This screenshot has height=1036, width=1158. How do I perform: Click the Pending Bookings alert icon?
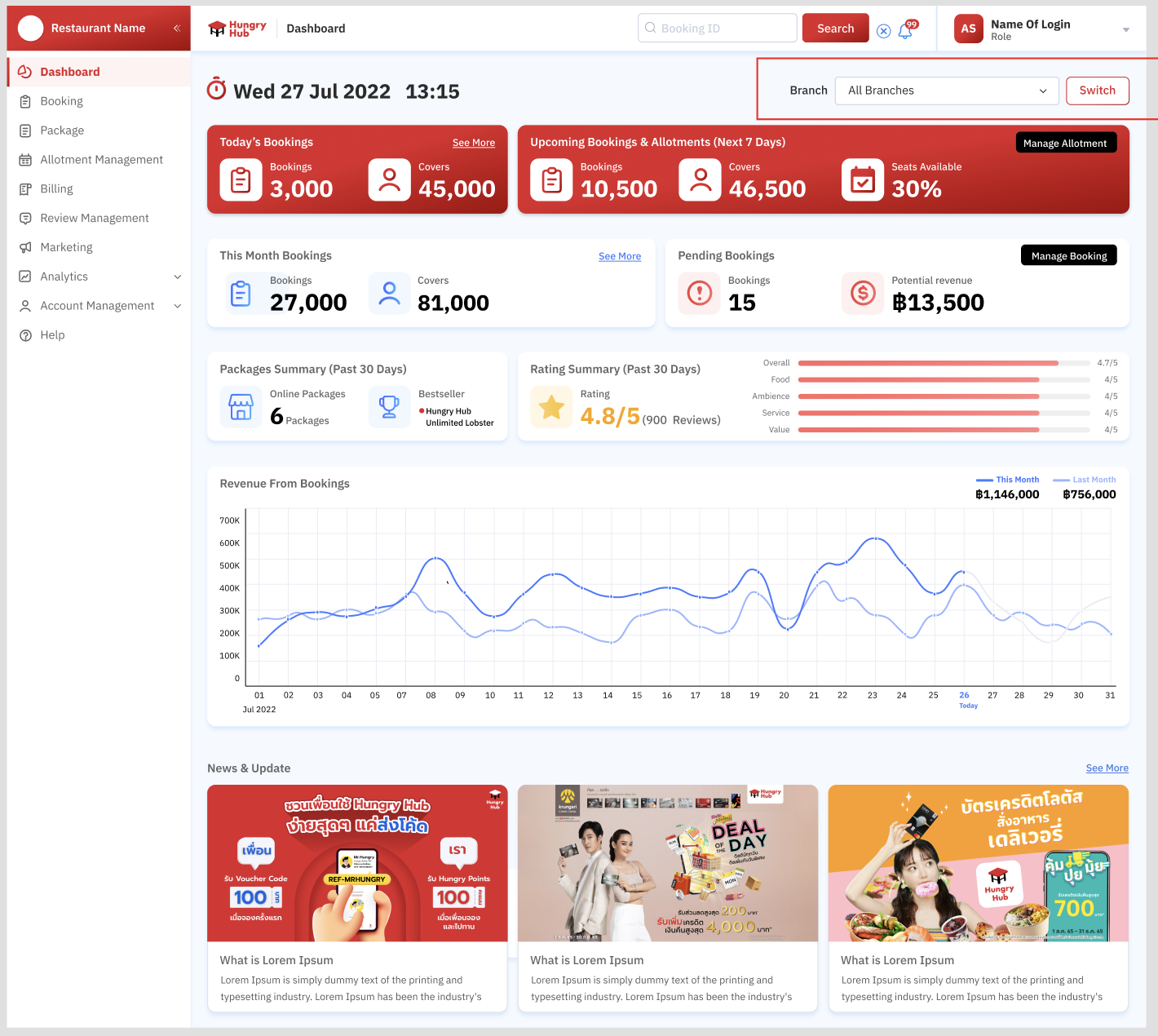coord(699,293)
